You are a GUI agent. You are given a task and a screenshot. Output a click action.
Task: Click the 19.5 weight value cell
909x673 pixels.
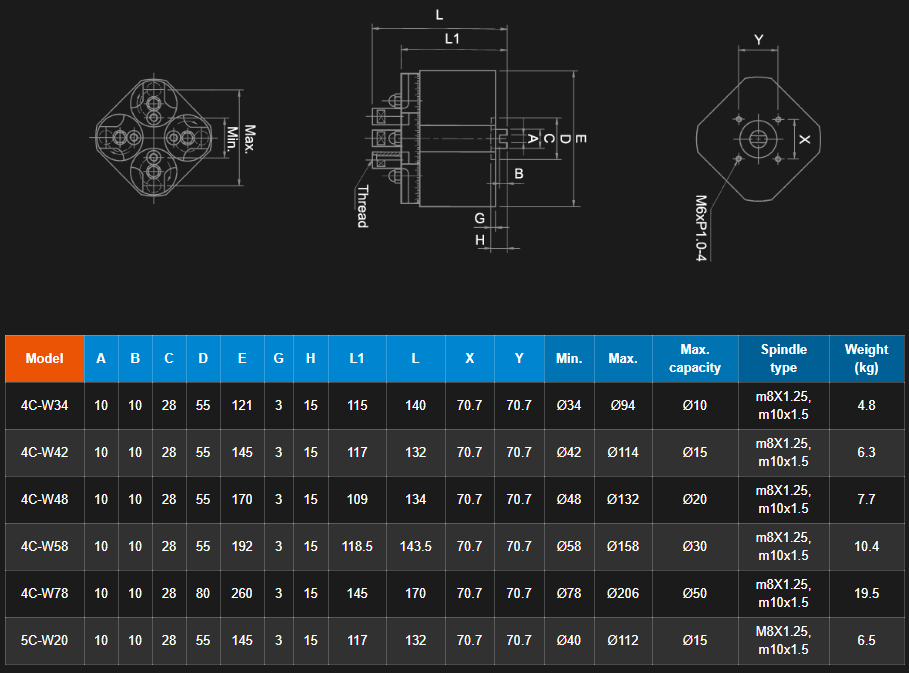point(866,593)
